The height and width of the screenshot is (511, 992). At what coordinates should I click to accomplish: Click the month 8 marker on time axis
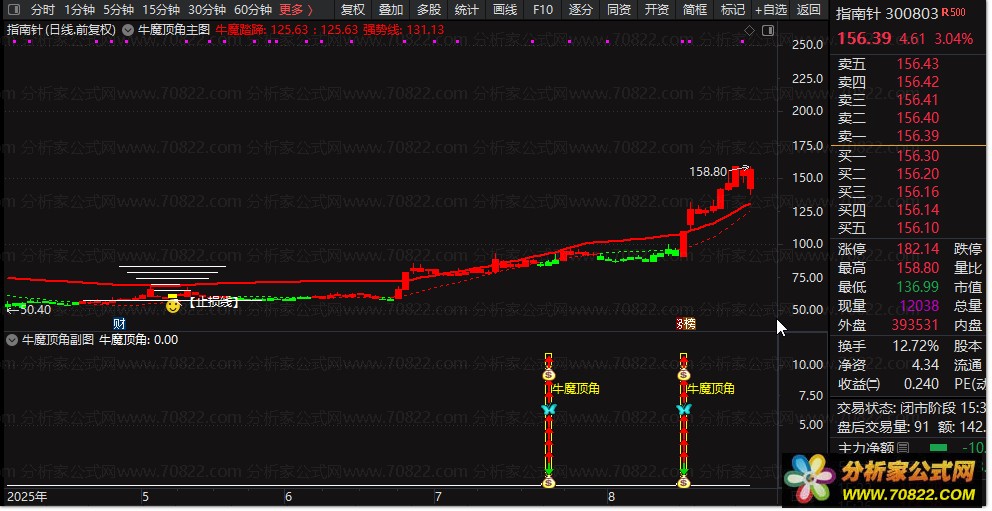pos(611,497)
